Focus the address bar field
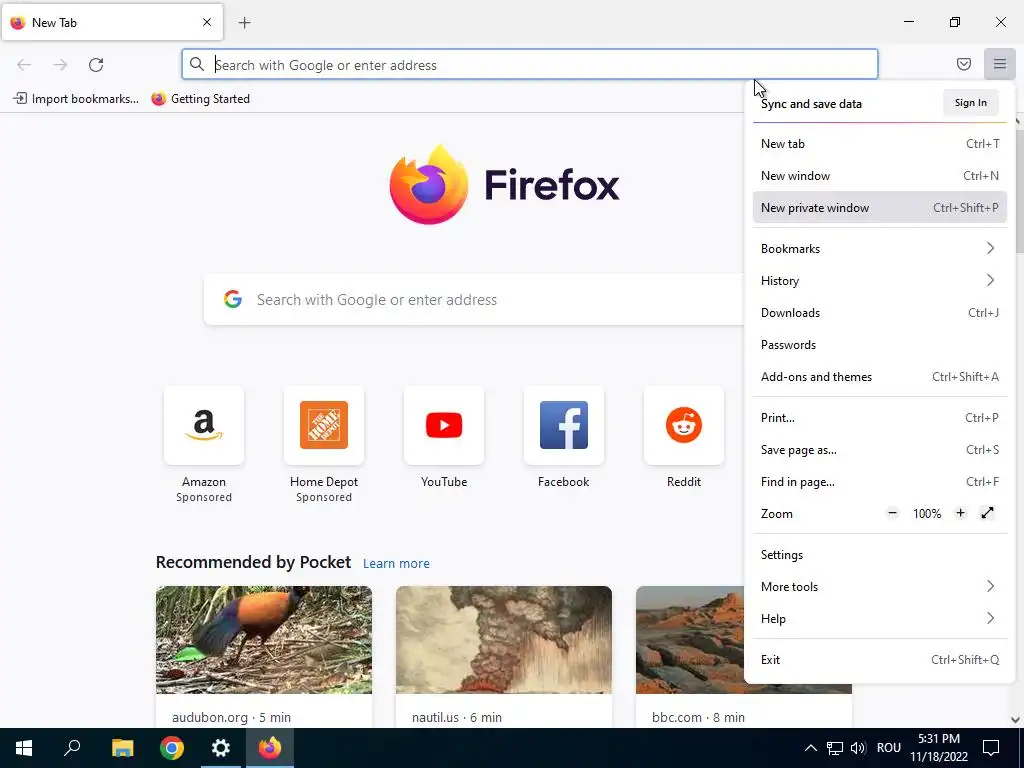This screenshot has height=768, width=1024. click(x=530, y=65)
